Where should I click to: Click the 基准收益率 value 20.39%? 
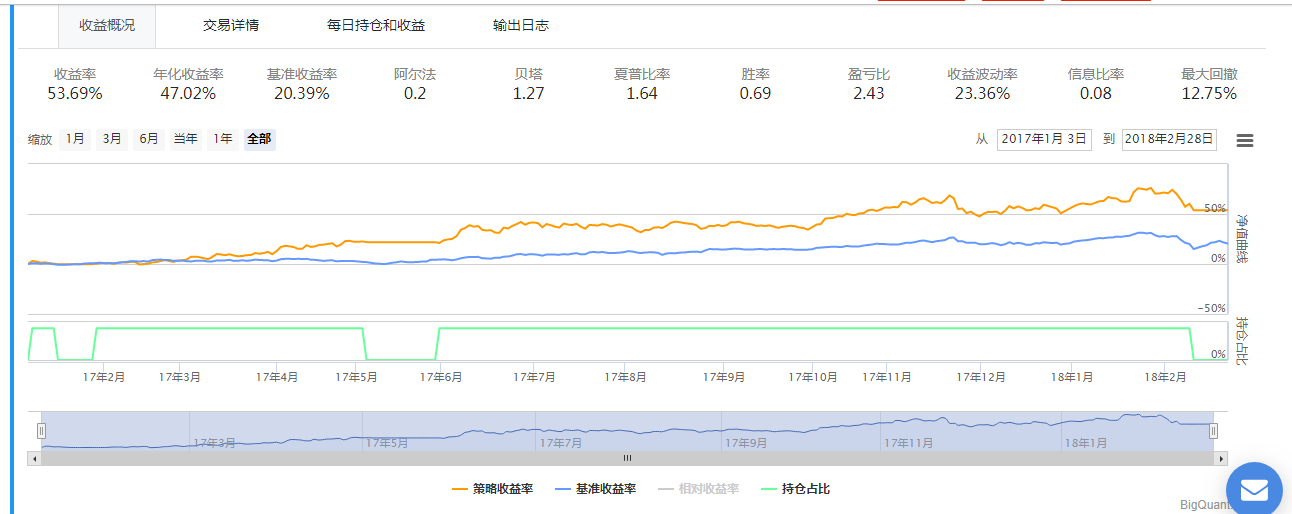301,93
